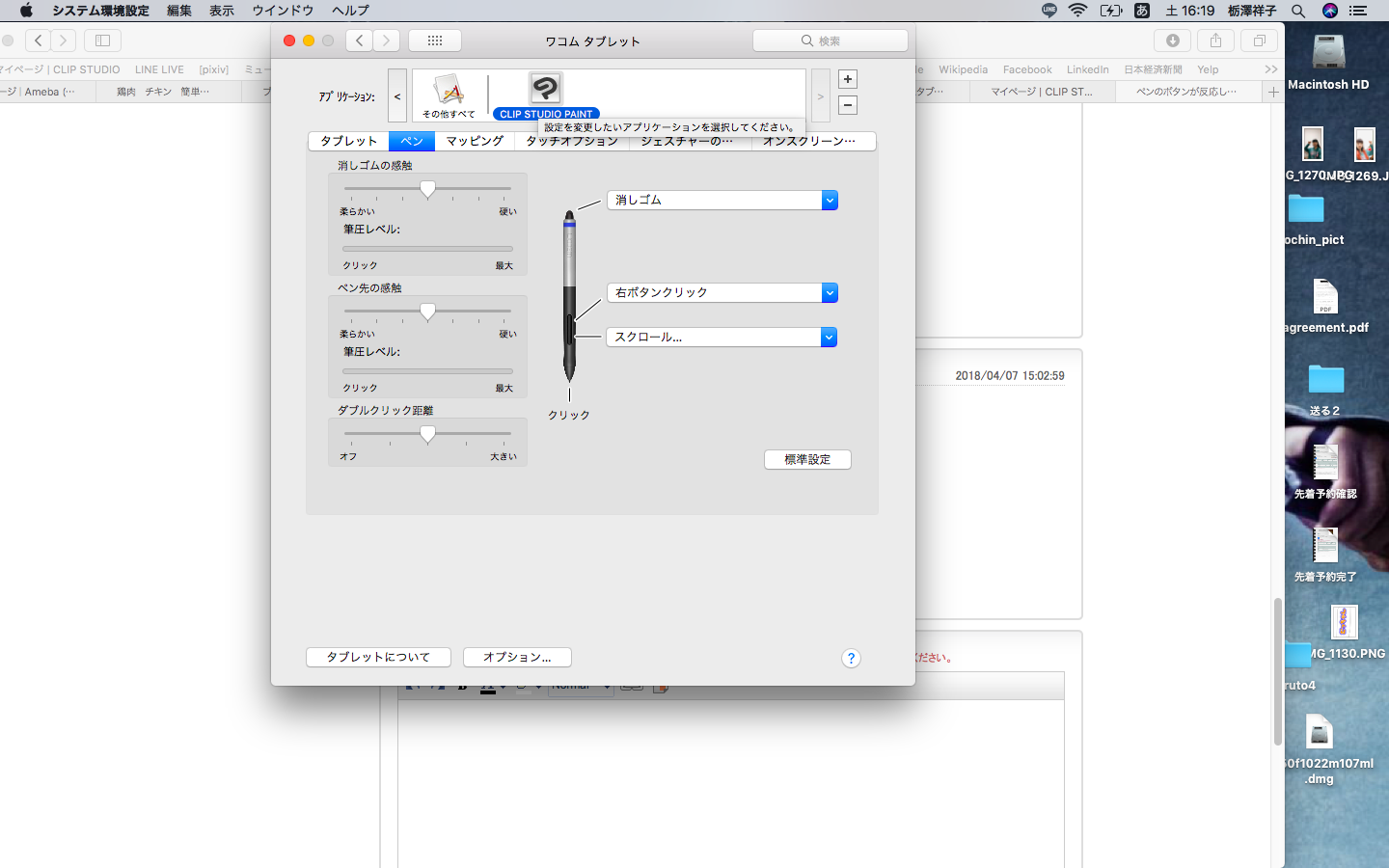The height and width of the screenshot is (868, 1389).
Task: Open 'LINE LIVE' bookmark in Safari
Action: (159, 69)
